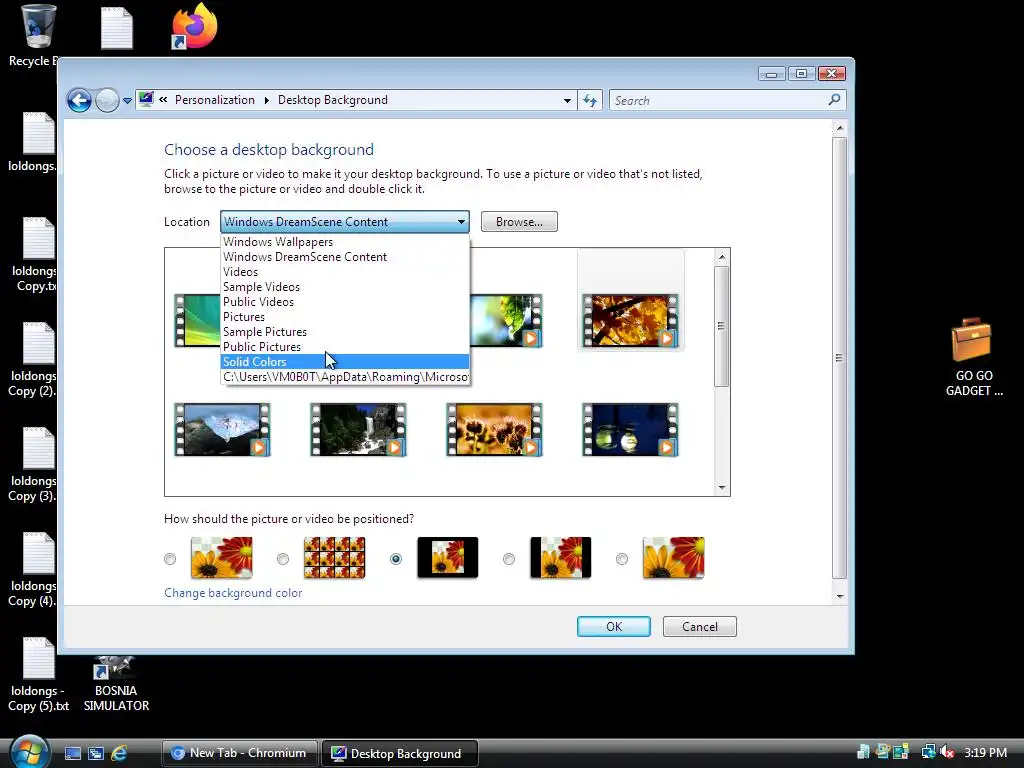Click the cropped fill flower preview image

tap(673, 558)
